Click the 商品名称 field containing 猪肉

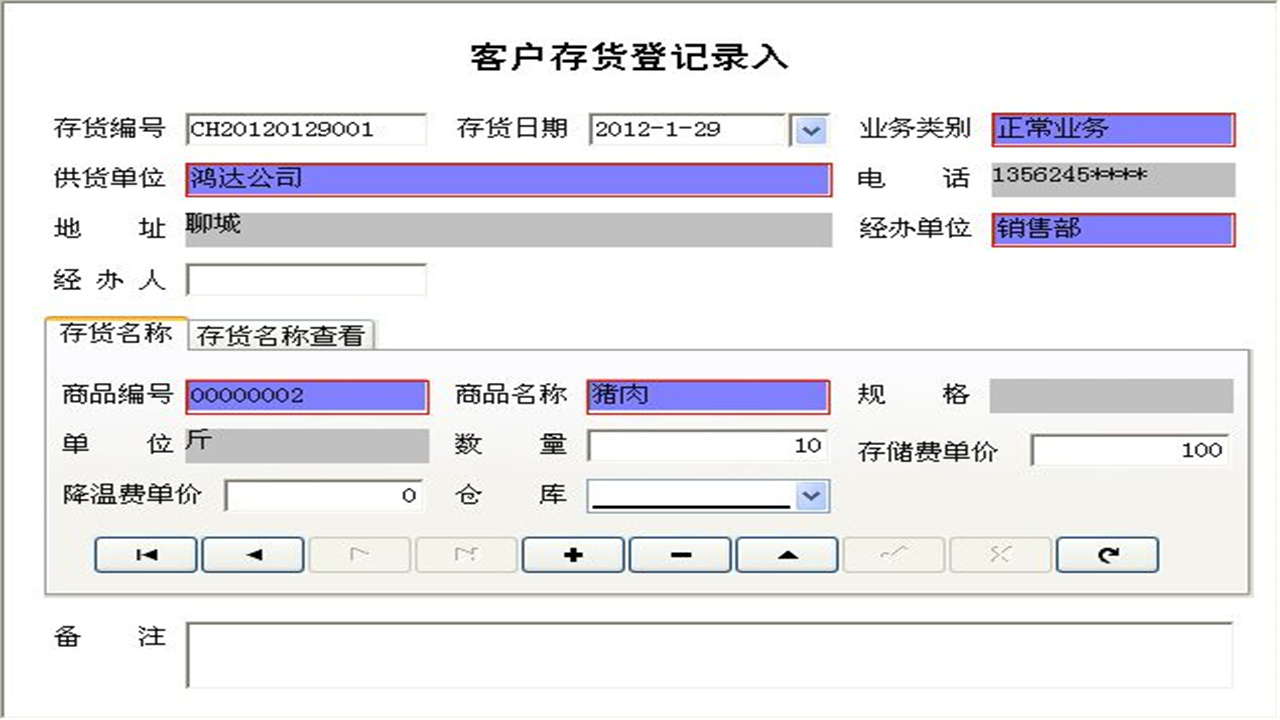pyautogui.click(x=707, y=395)
